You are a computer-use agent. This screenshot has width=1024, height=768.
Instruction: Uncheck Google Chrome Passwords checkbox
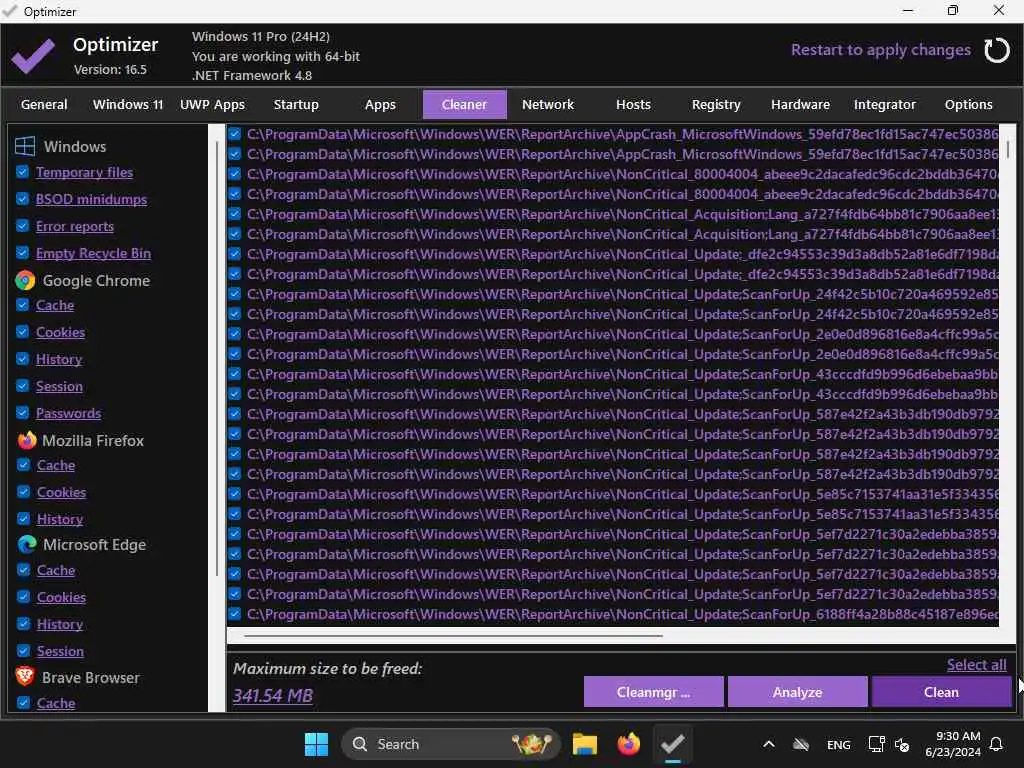click(x=22, y=413)
